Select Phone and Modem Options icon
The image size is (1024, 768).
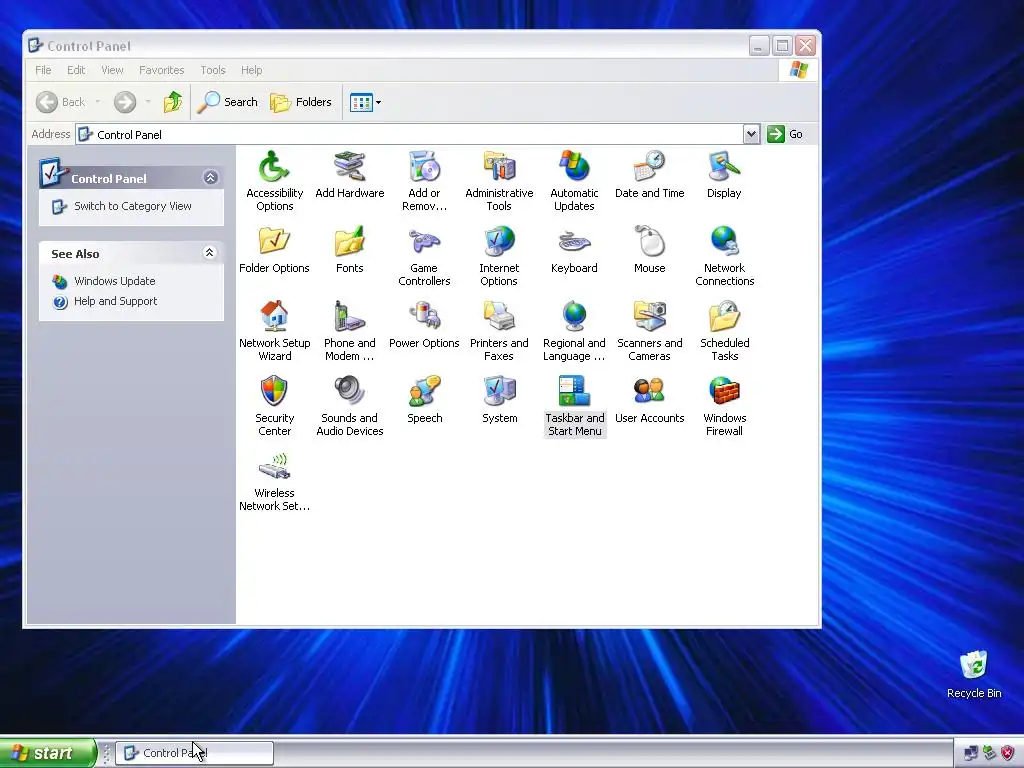coord(349,331)
